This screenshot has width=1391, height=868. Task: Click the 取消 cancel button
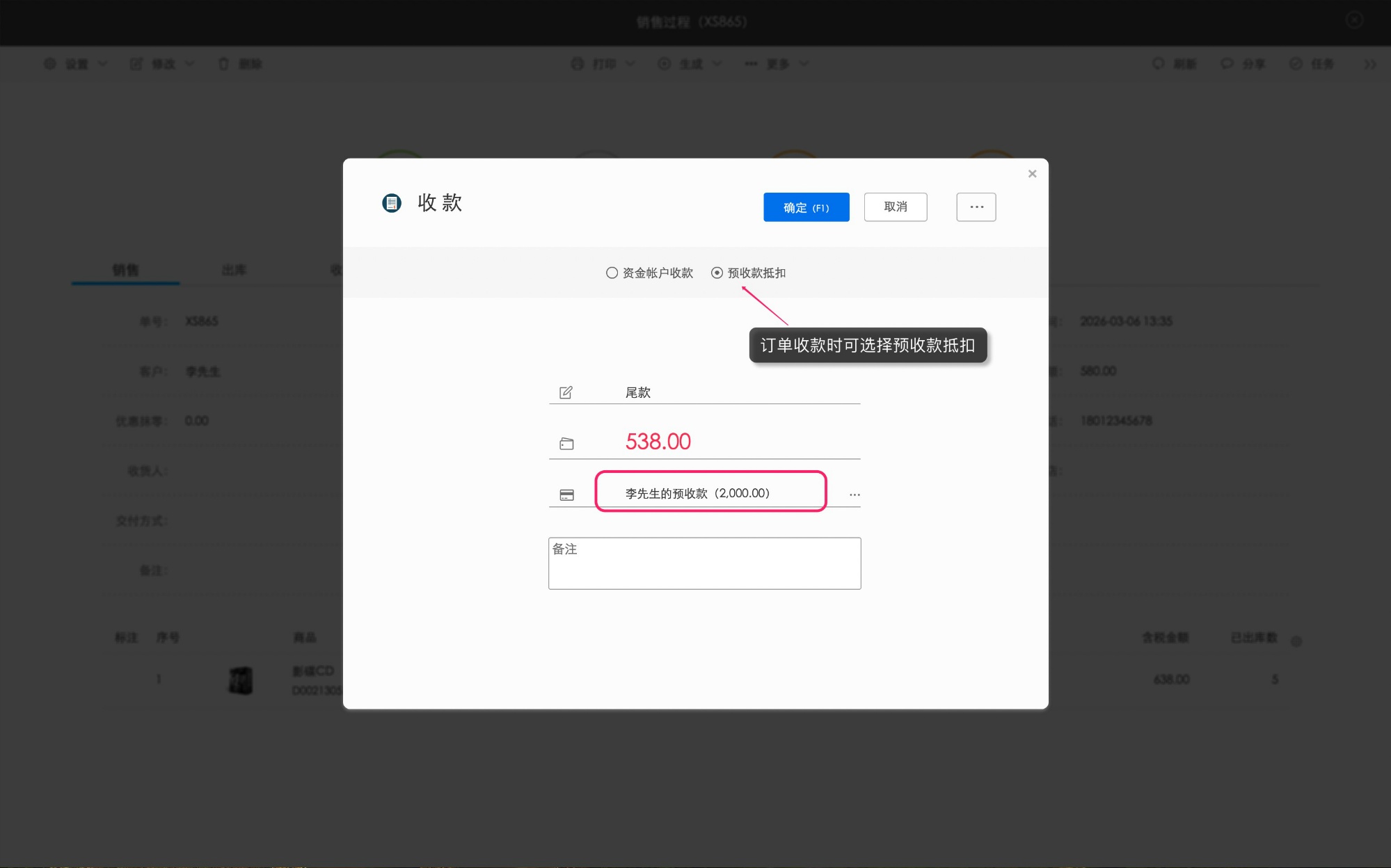[x=896, y=207]
